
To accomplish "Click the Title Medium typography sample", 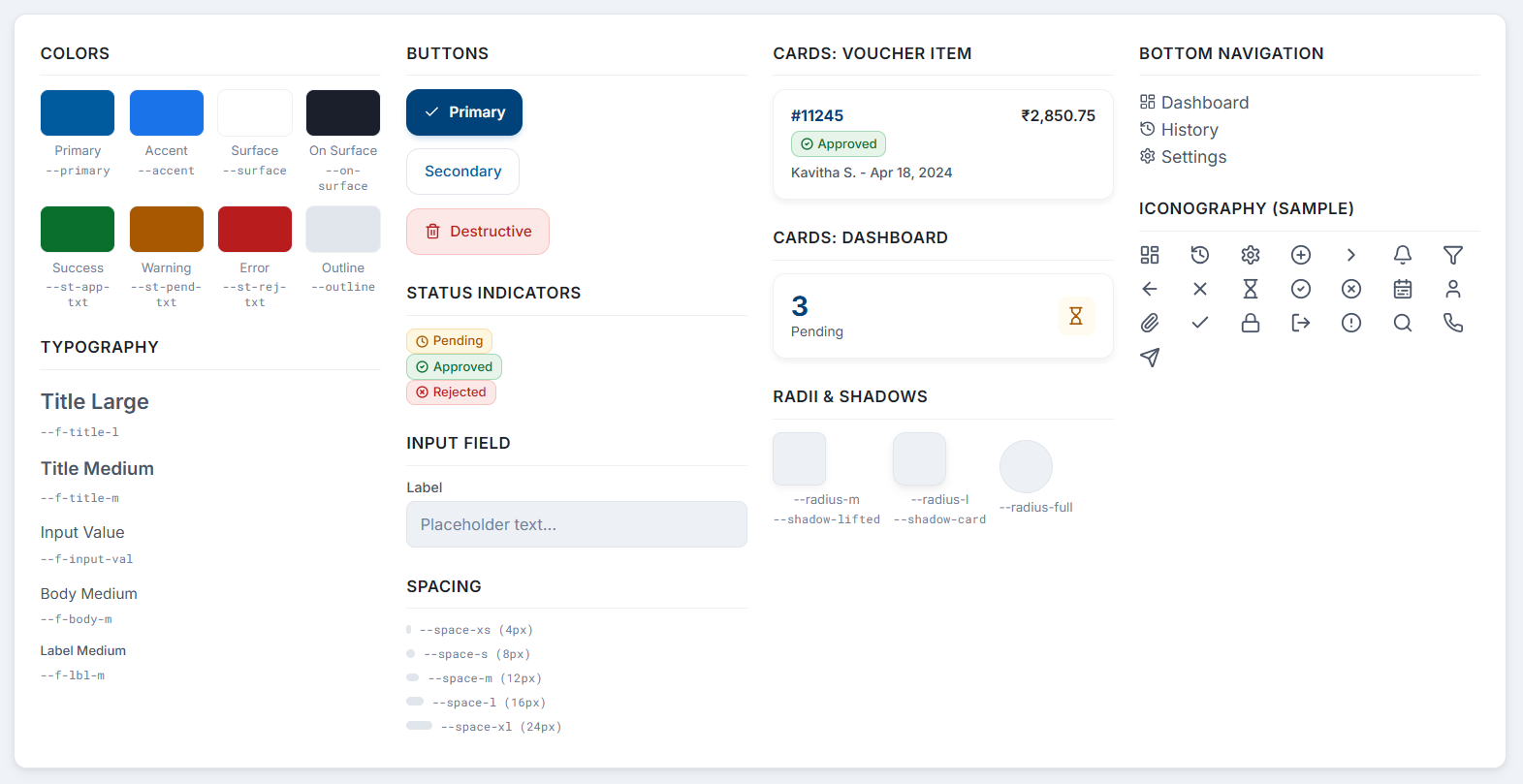I will [x=97, y=469].
